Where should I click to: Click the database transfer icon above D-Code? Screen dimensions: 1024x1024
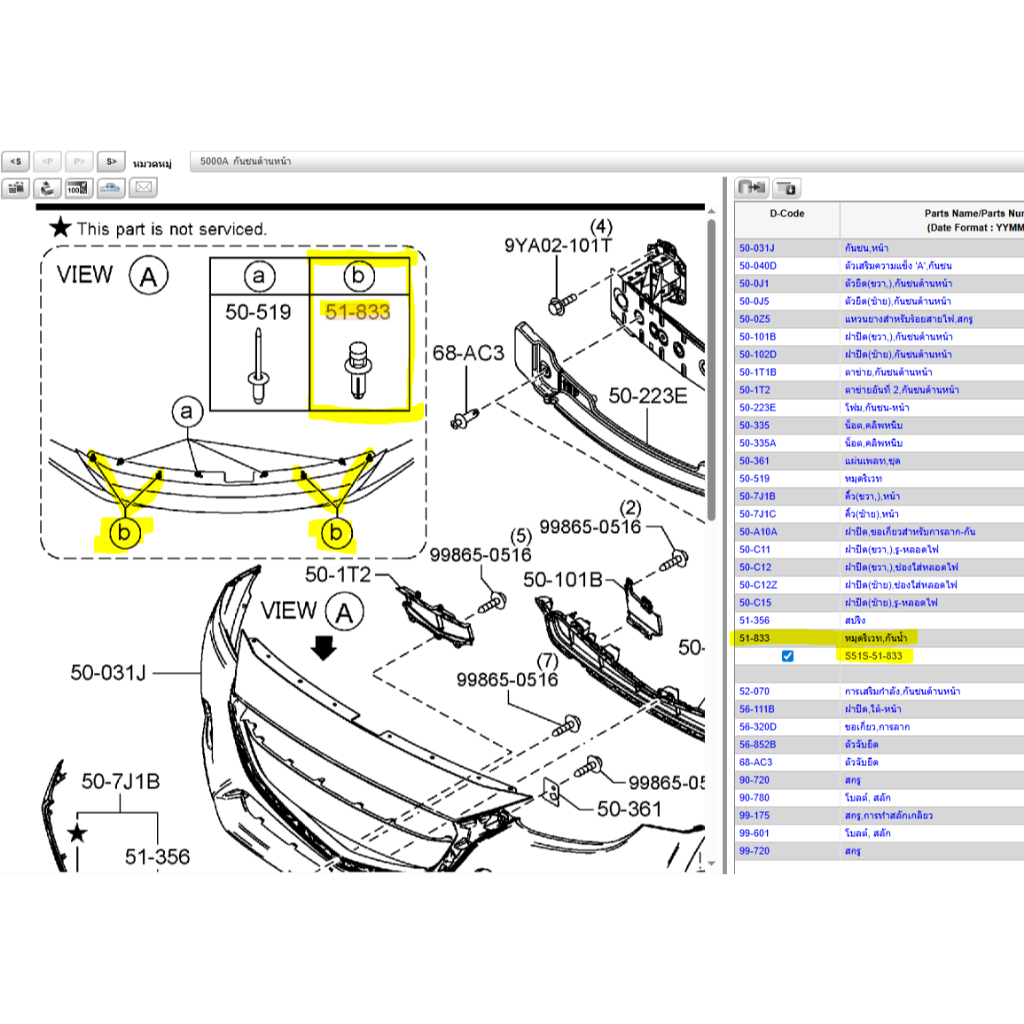(751, 187)
